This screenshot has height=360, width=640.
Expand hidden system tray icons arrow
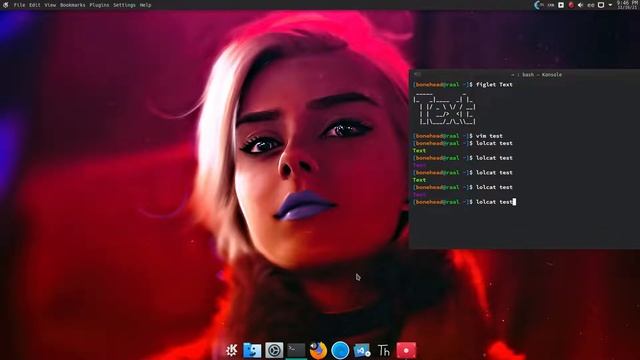pos(610,5)
